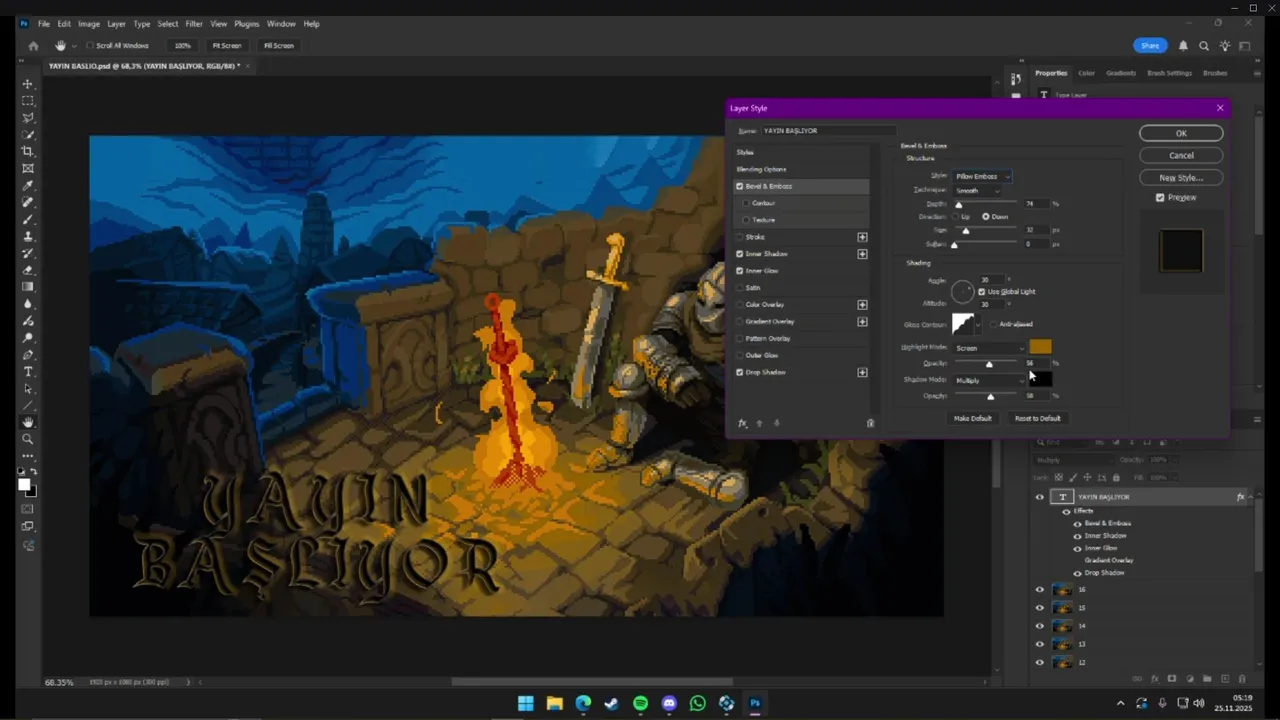Add another Color Overlay with plus icon
Image resolution: width=1280 pixels, height=720 pixels.
862,304
